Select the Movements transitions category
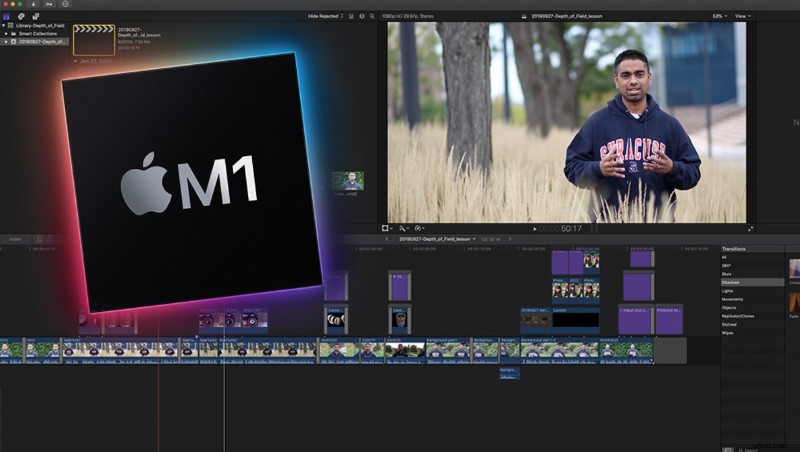 (732, 299)
